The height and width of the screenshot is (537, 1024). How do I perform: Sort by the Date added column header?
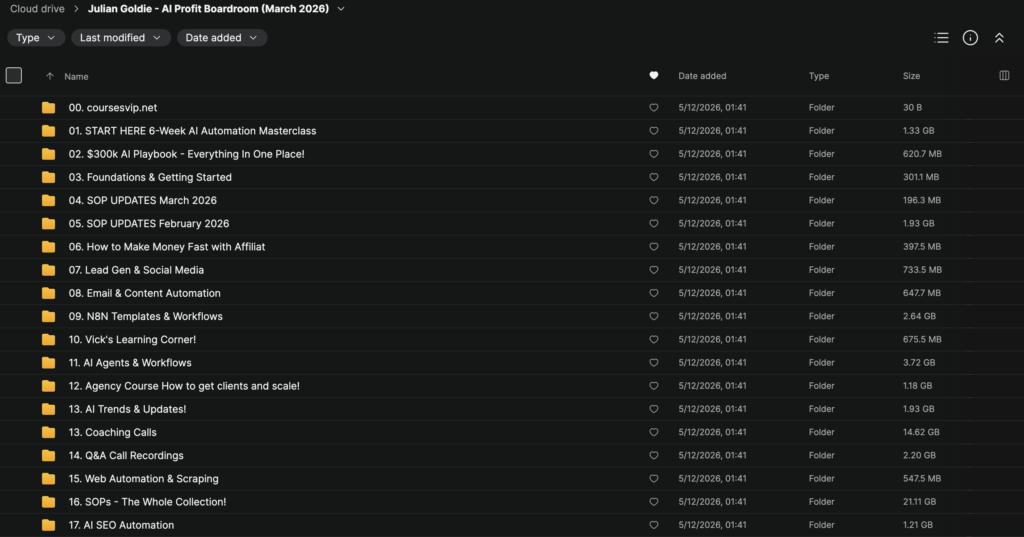[x=702, y=76]
